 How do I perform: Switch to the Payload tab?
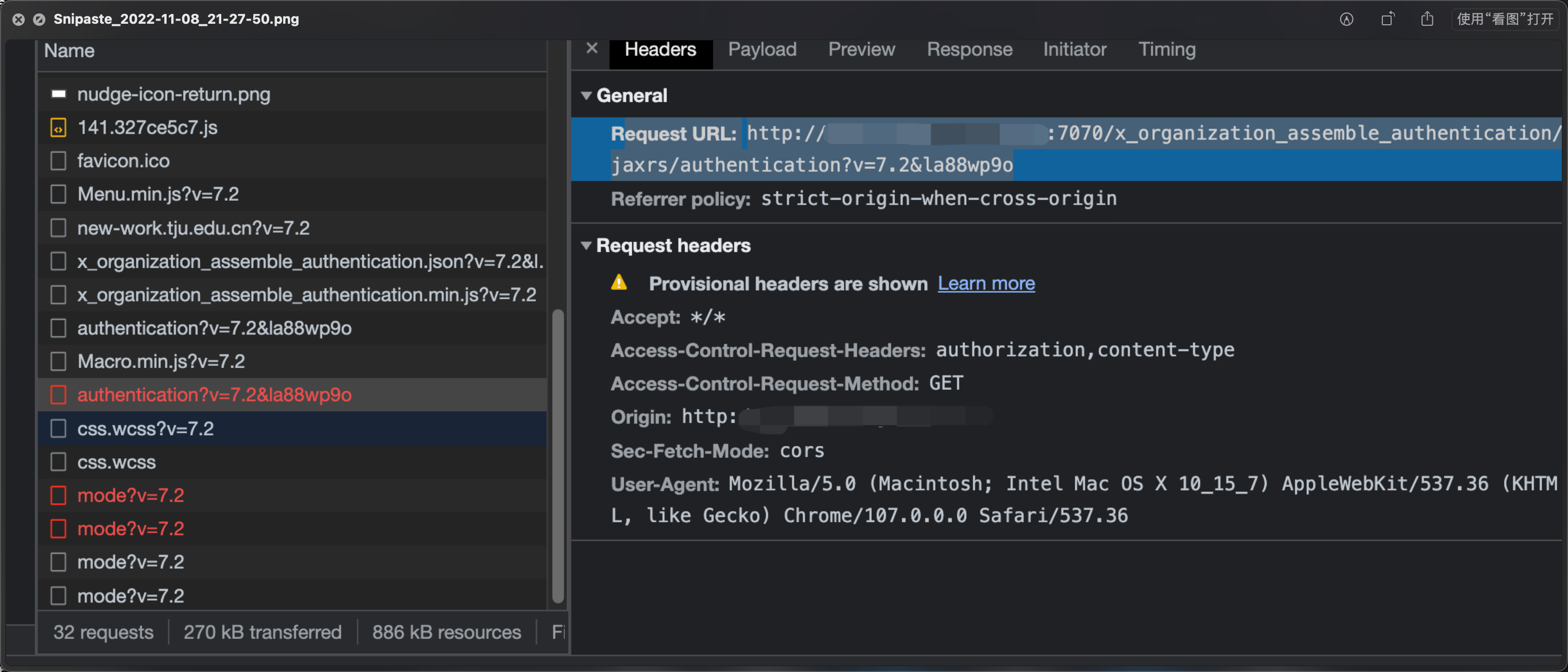762,50
